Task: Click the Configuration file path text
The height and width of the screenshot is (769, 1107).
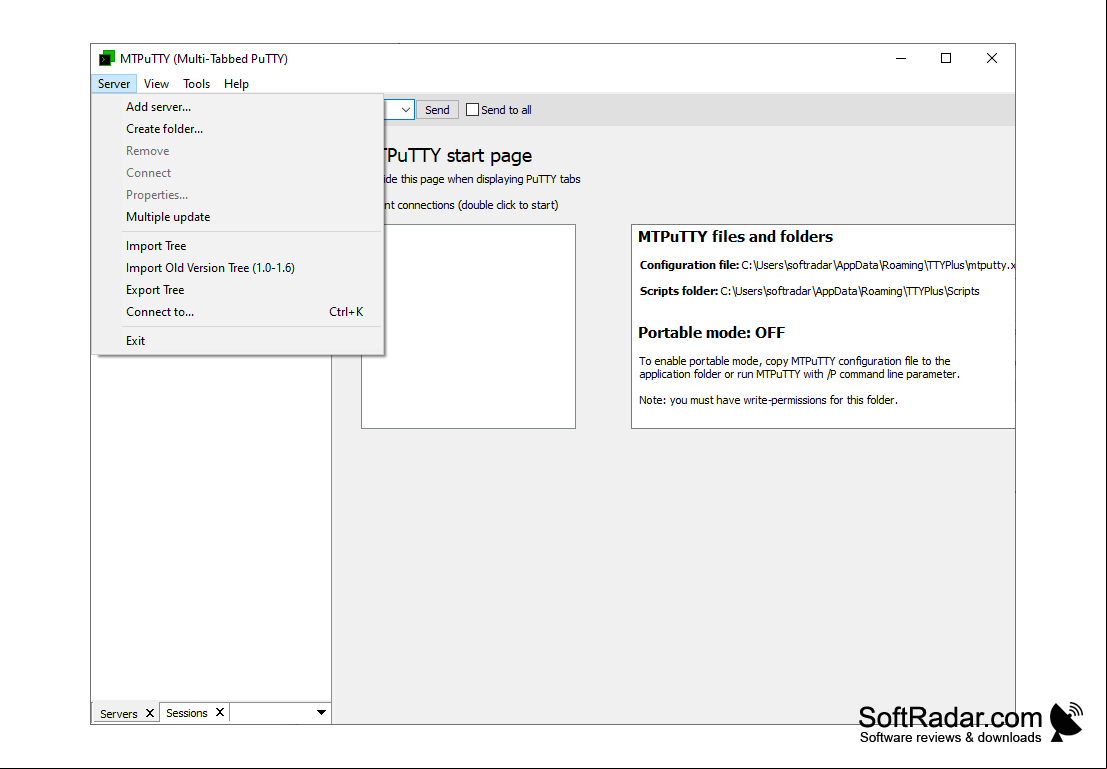Action: click(878, 265)
